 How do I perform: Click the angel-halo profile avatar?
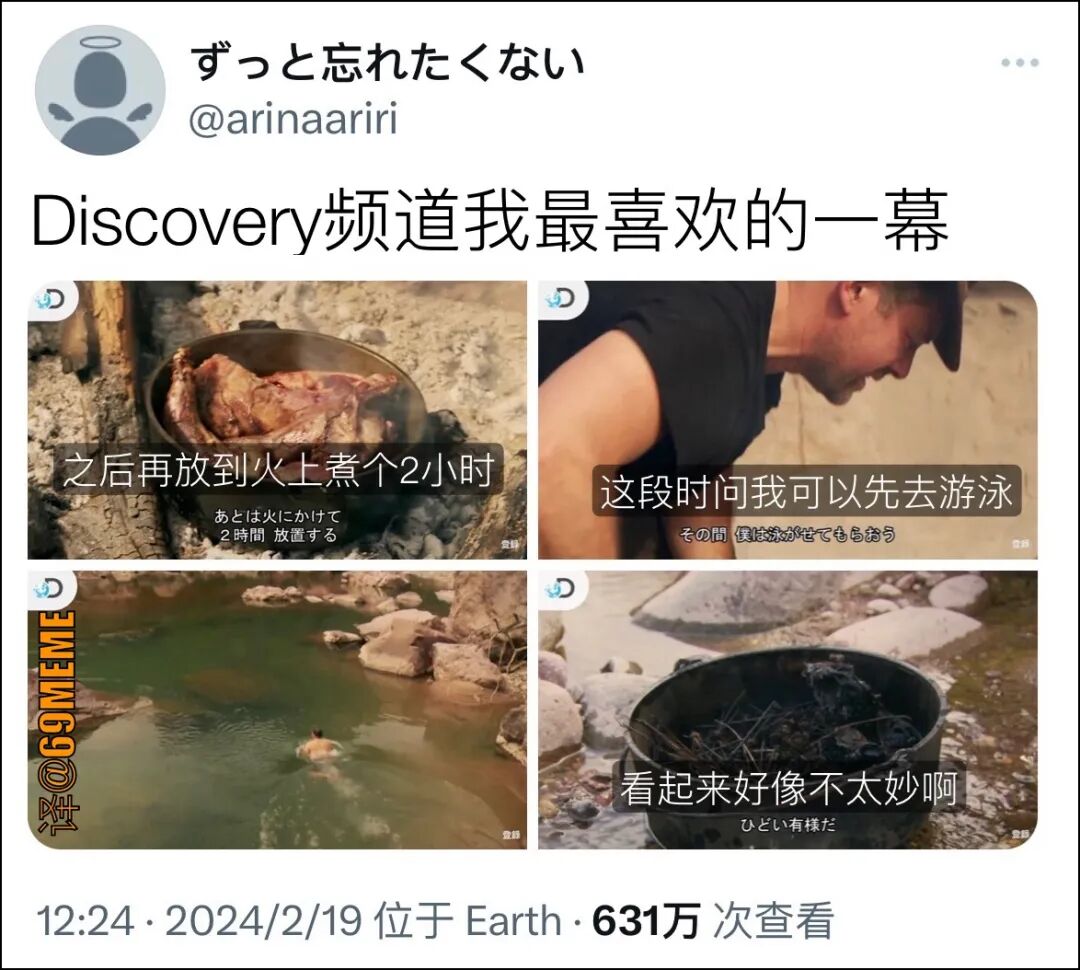[101, 90]
